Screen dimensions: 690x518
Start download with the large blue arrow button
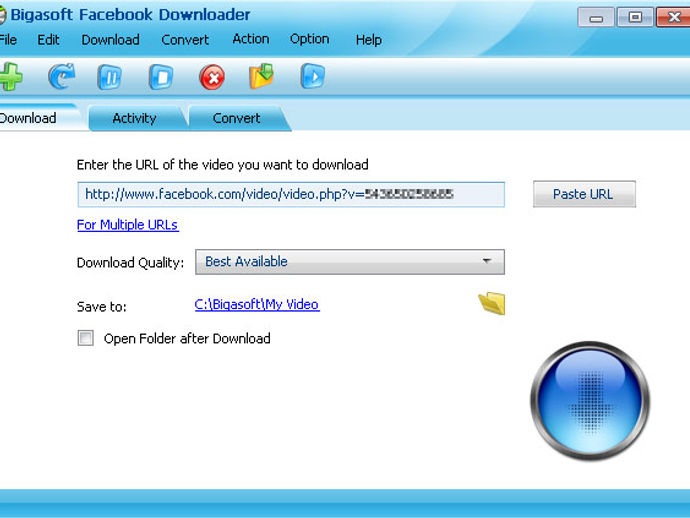(590, 401)
